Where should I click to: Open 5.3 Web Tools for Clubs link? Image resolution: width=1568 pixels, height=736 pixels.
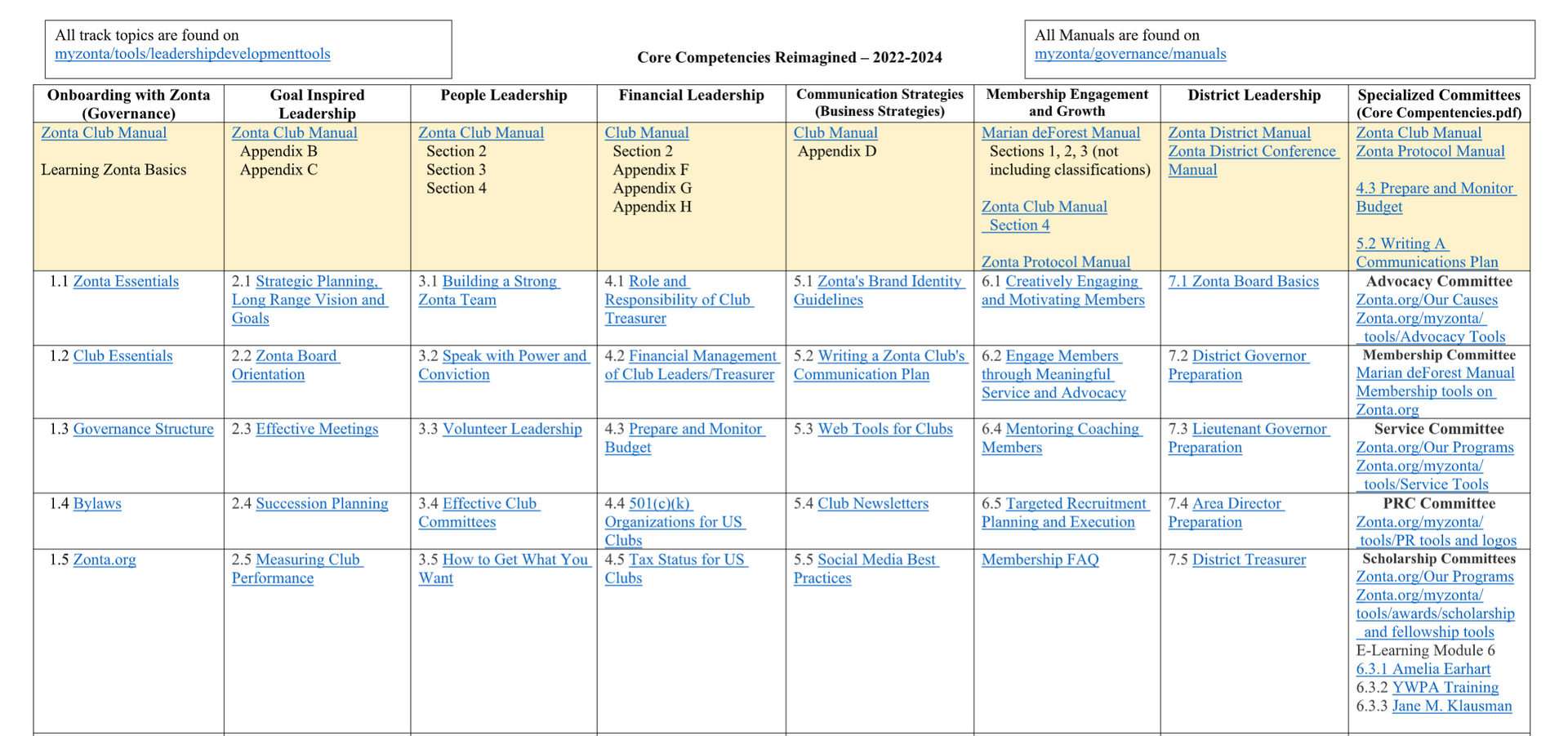click(885, 429)
